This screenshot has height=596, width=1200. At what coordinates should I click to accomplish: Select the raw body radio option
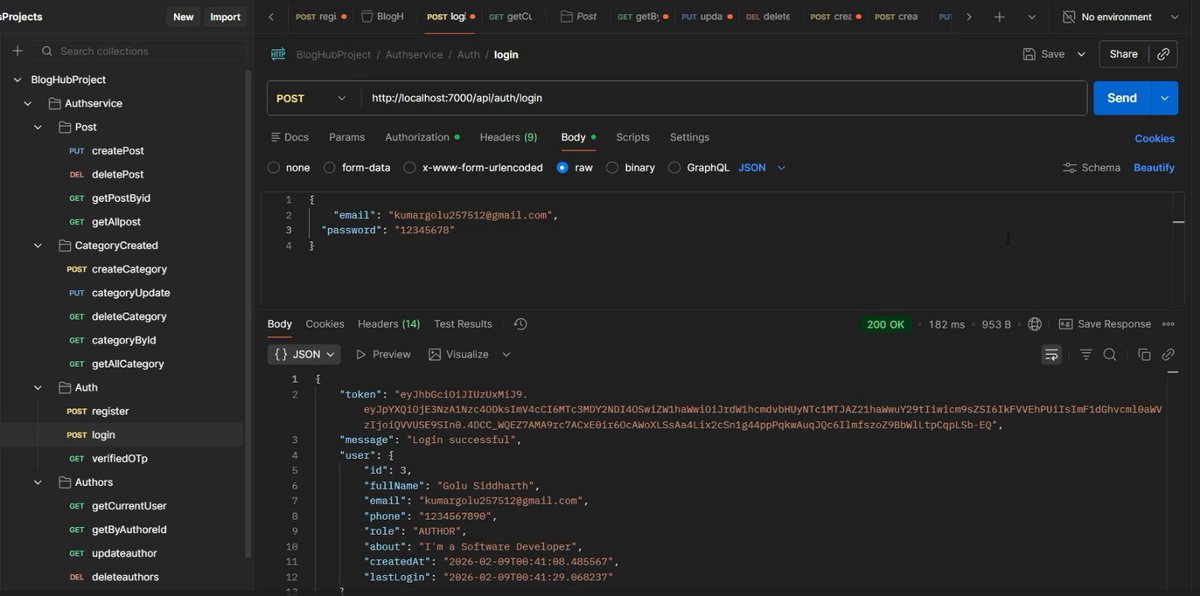[x=563, y=168]
